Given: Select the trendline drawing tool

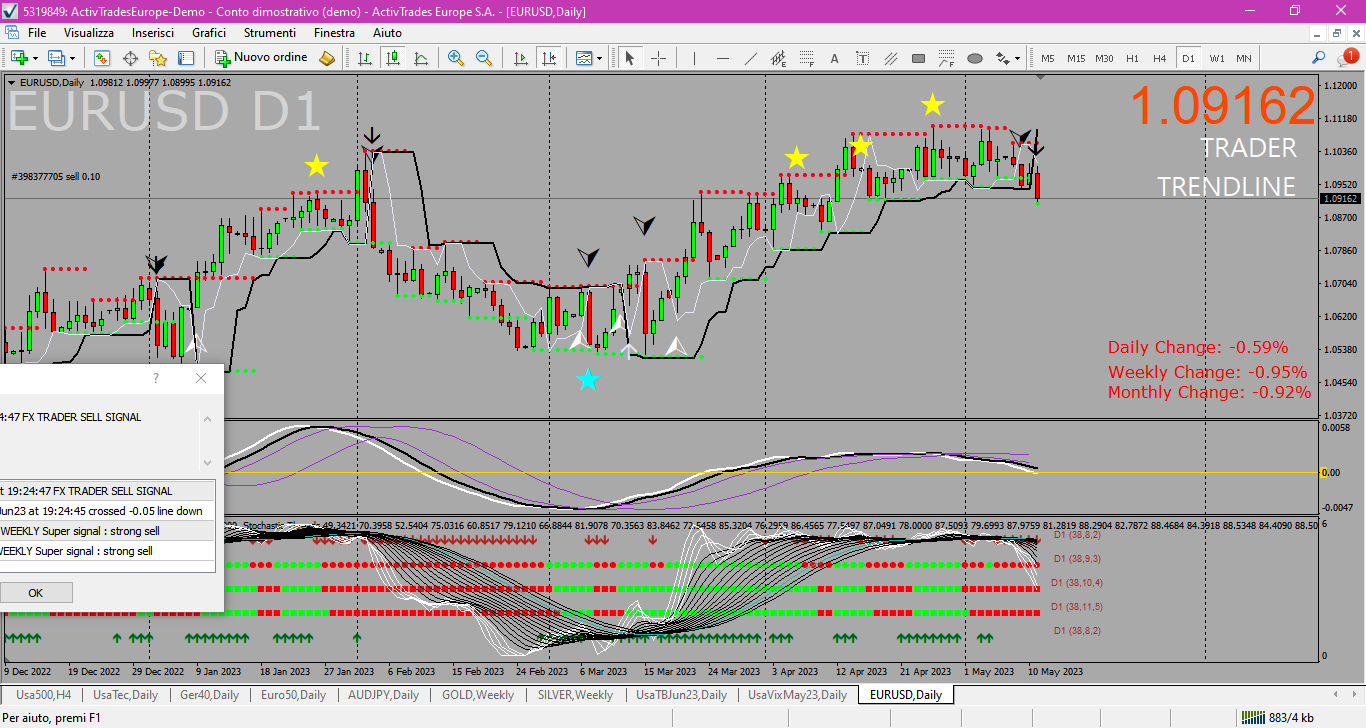Looking at the screenshot, I should (750, 58).
